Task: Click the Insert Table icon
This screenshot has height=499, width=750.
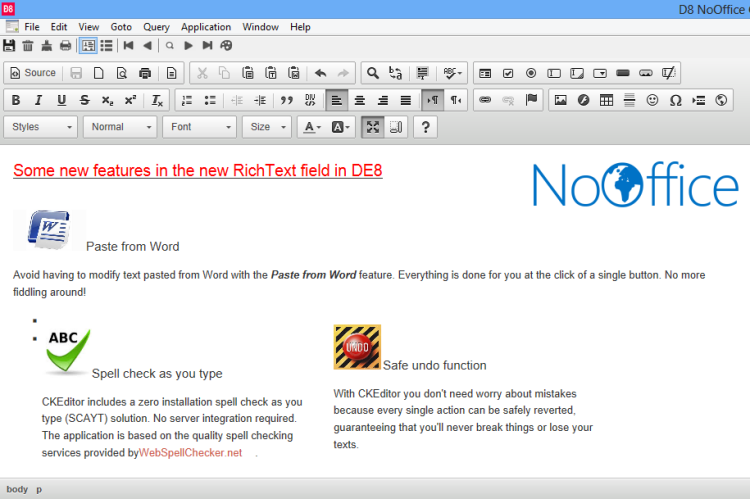Action: [607, 100]
